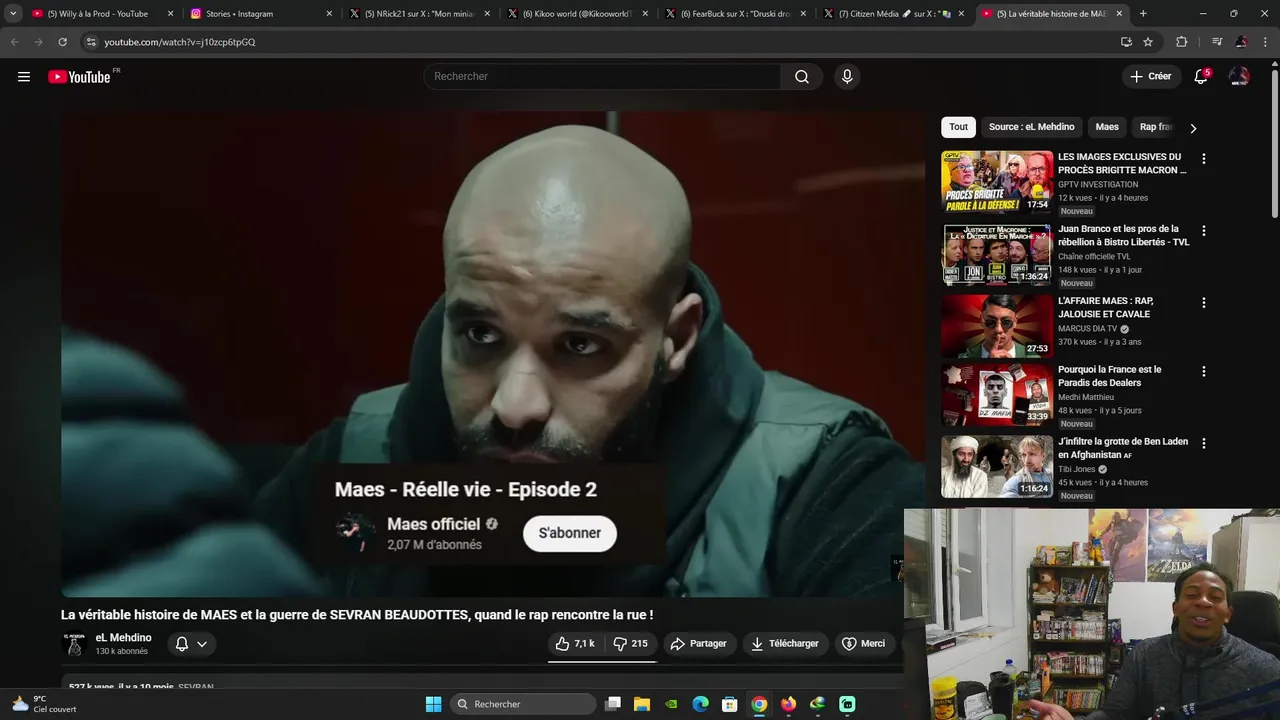The image size is (1280, 720).
Task: Show more filter chips with arrow
Action: point(1193,128)
